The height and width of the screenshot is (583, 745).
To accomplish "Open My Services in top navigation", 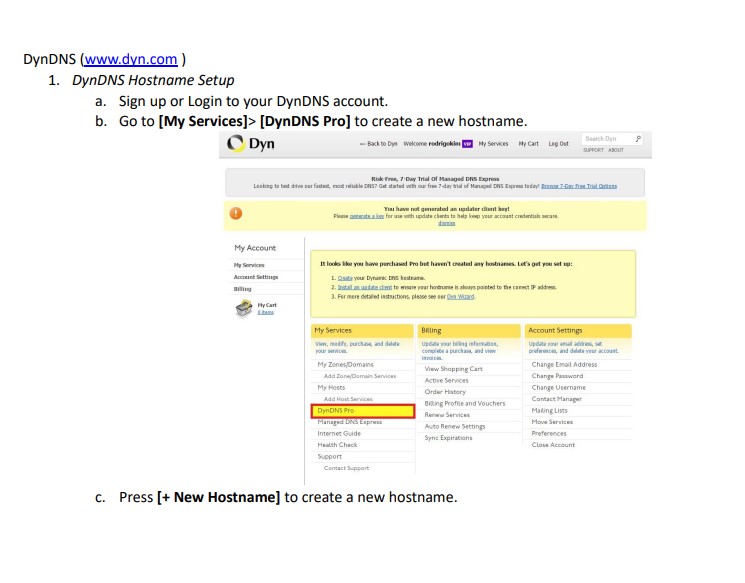I will click(493, 143).
